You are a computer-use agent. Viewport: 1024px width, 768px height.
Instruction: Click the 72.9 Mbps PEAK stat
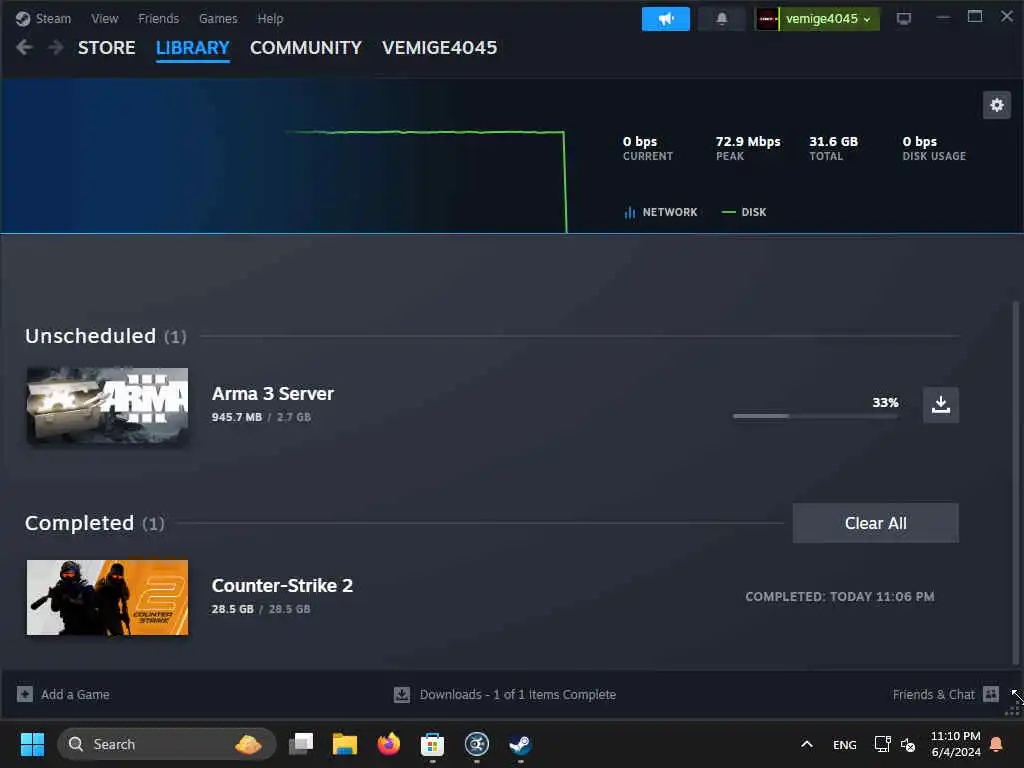748,148
